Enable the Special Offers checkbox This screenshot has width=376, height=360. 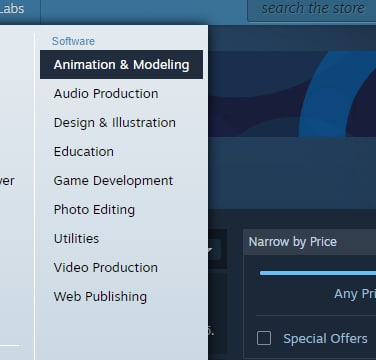tap(264, 338)
